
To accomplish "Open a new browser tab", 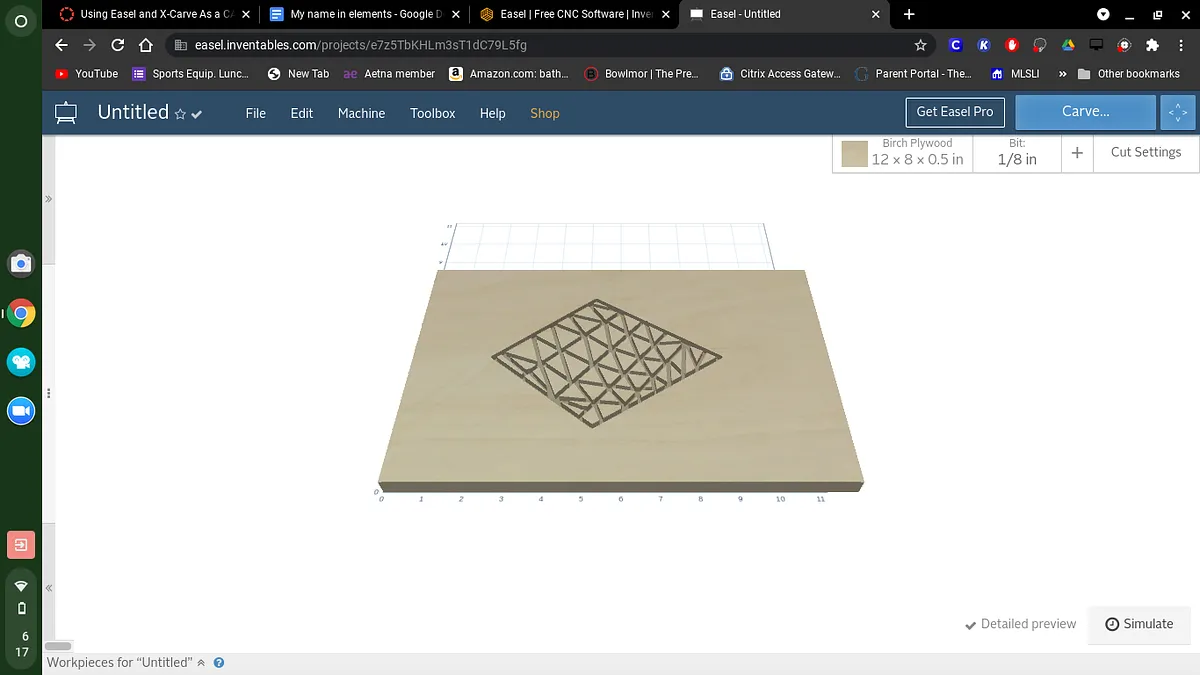I will click(x=909, y=14).
